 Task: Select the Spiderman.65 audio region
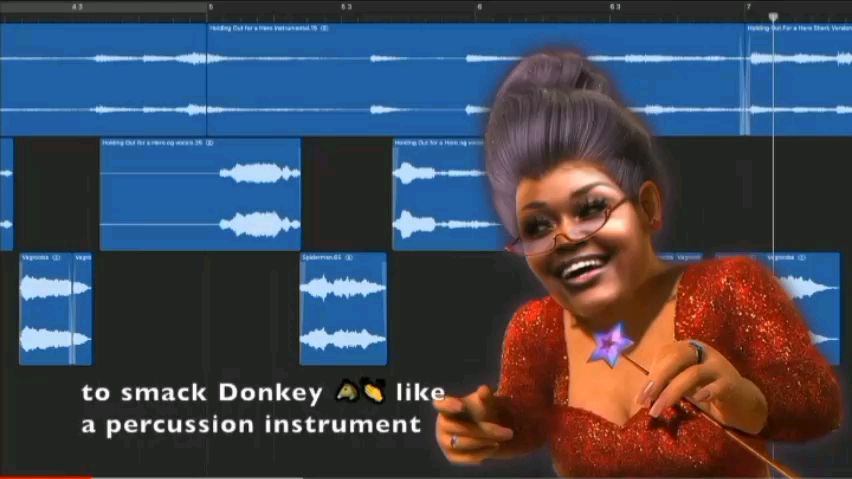coord(343,308)
